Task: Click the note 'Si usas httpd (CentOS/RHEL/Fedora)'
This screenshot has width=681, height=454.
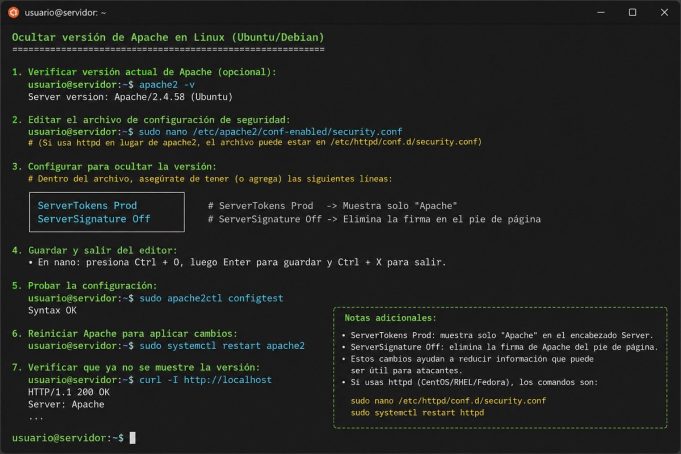Action: pyautogui.click(x=470, y=382)
